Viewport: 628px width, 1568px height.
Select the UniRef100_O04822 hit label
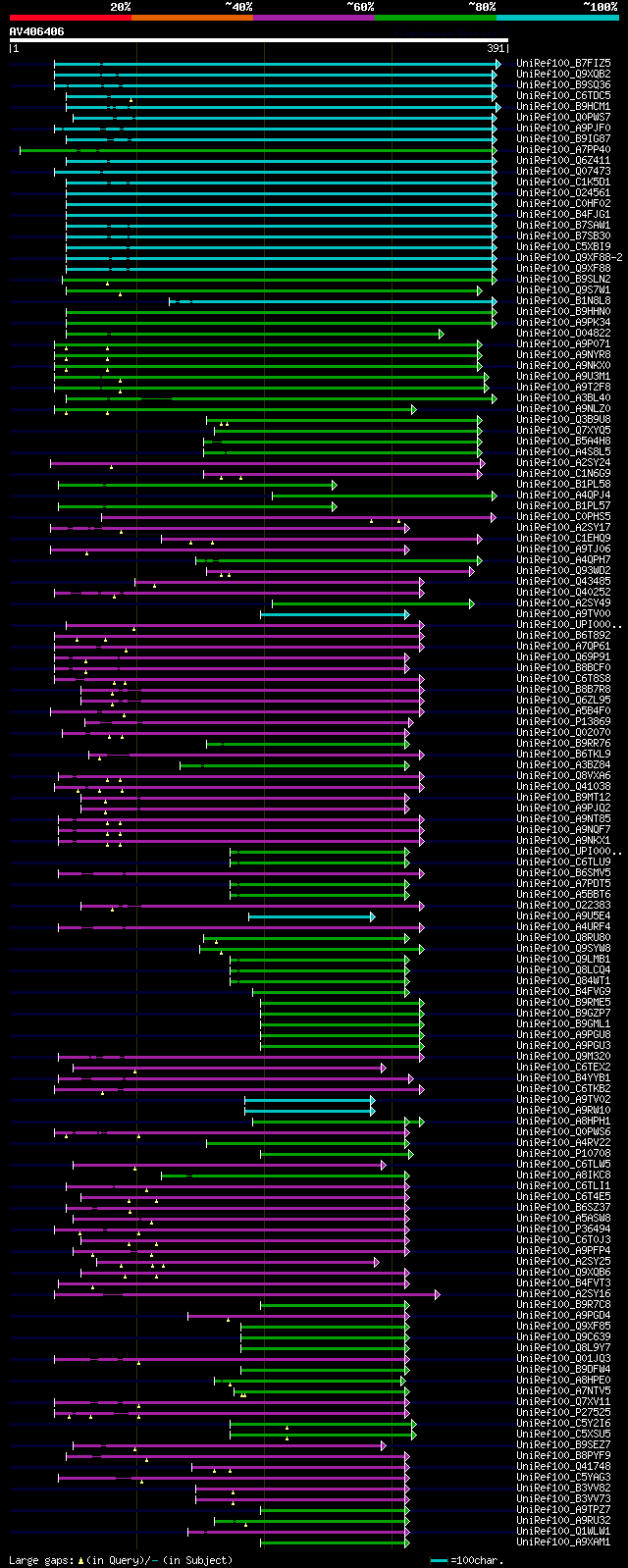563,333
